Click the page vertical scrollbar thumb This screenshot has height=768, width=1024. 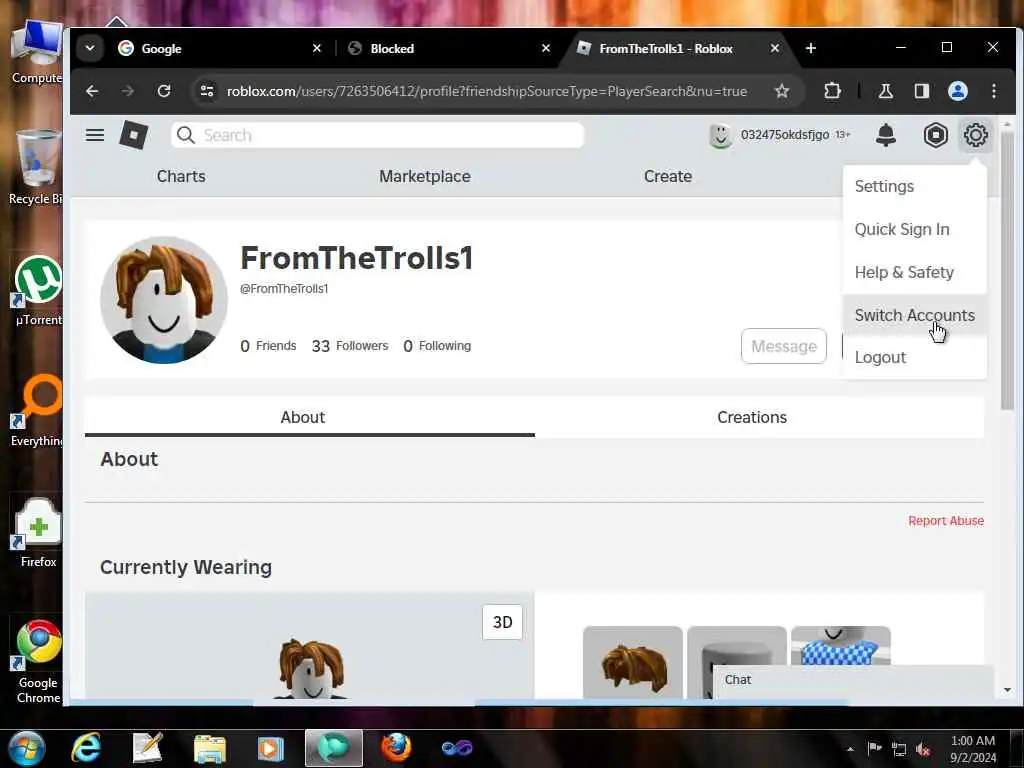1007,270
